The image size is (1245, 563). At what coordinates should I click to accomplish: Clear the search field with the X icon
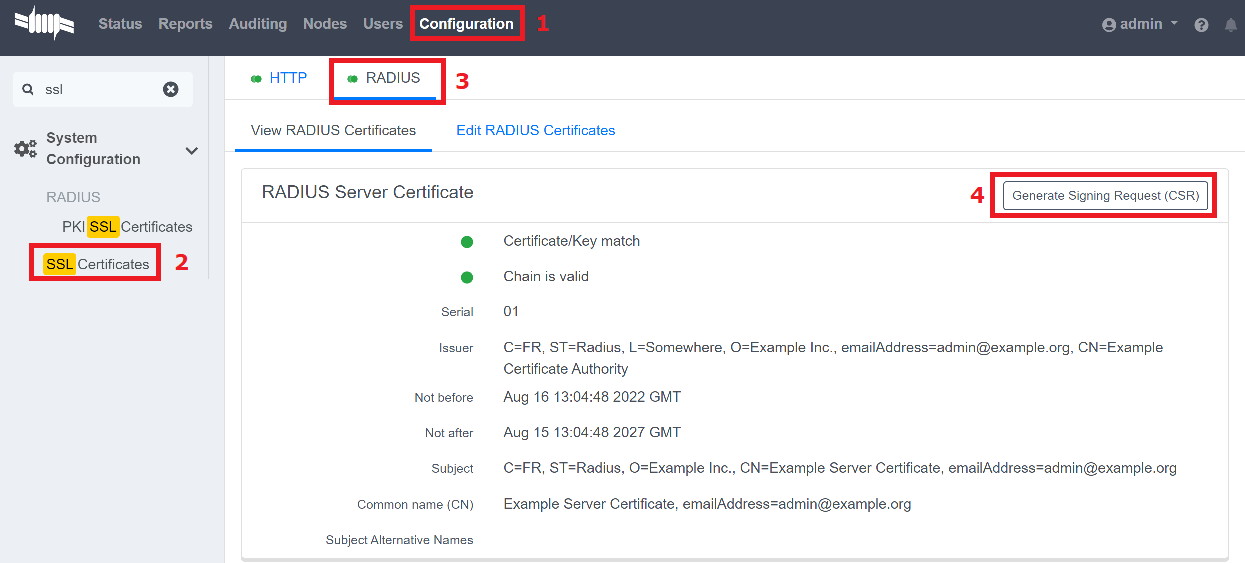click(171, 89)
